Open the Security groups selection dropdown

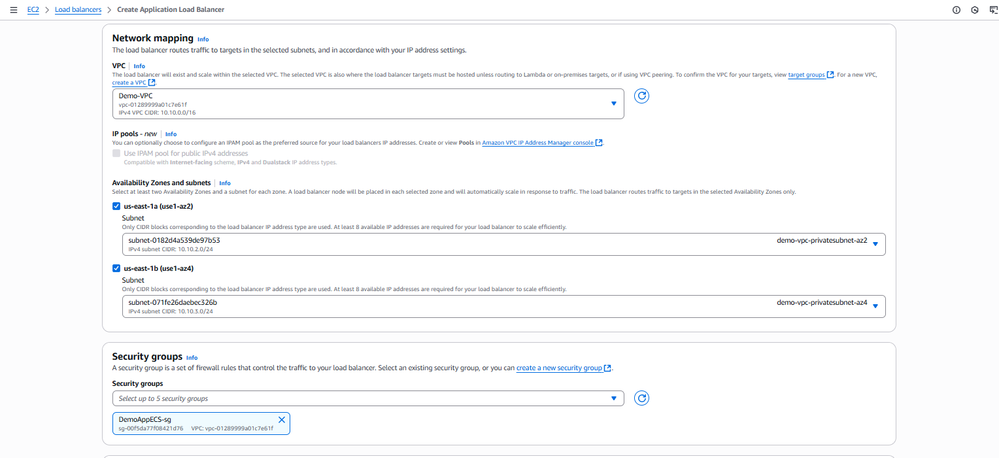[367, 398]
